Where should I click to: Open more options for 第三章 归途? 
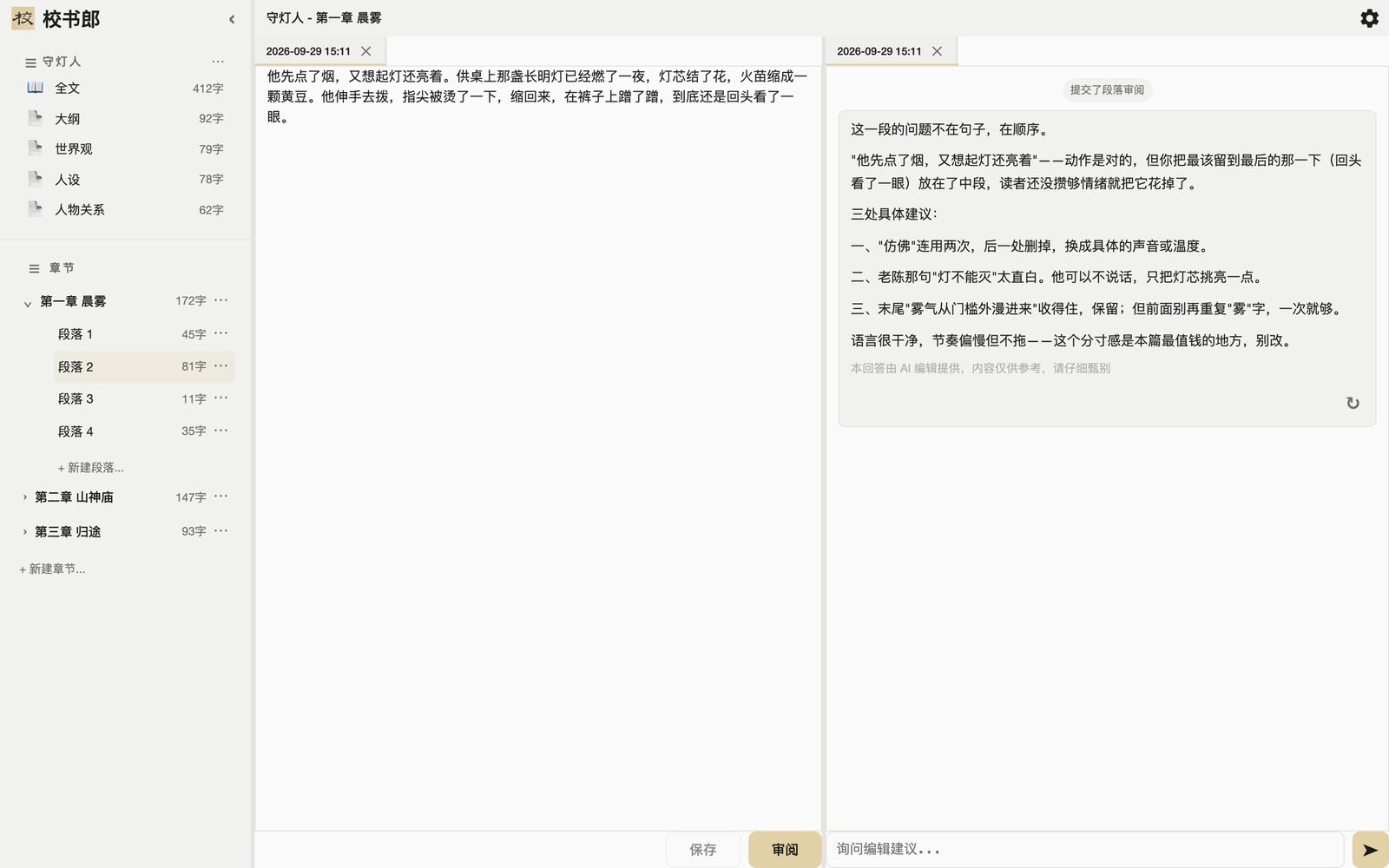click(221, 530)
